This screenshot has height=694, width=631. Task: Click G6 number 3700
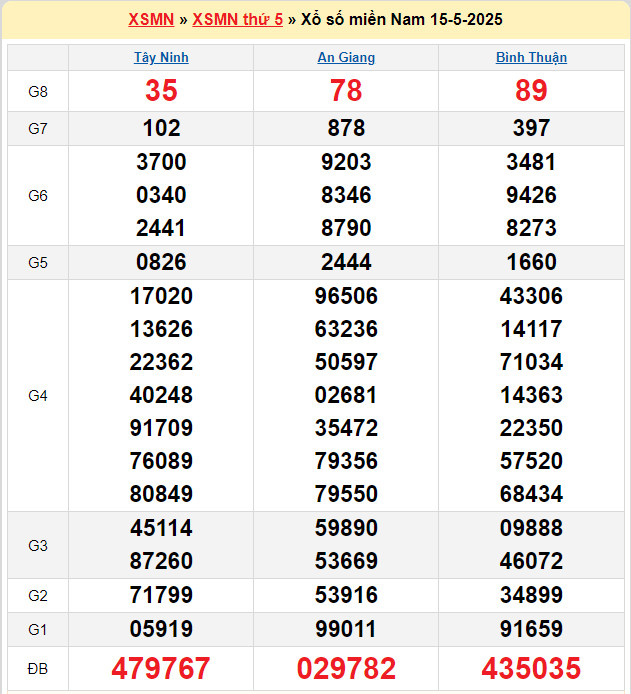[x=161, y=162]
